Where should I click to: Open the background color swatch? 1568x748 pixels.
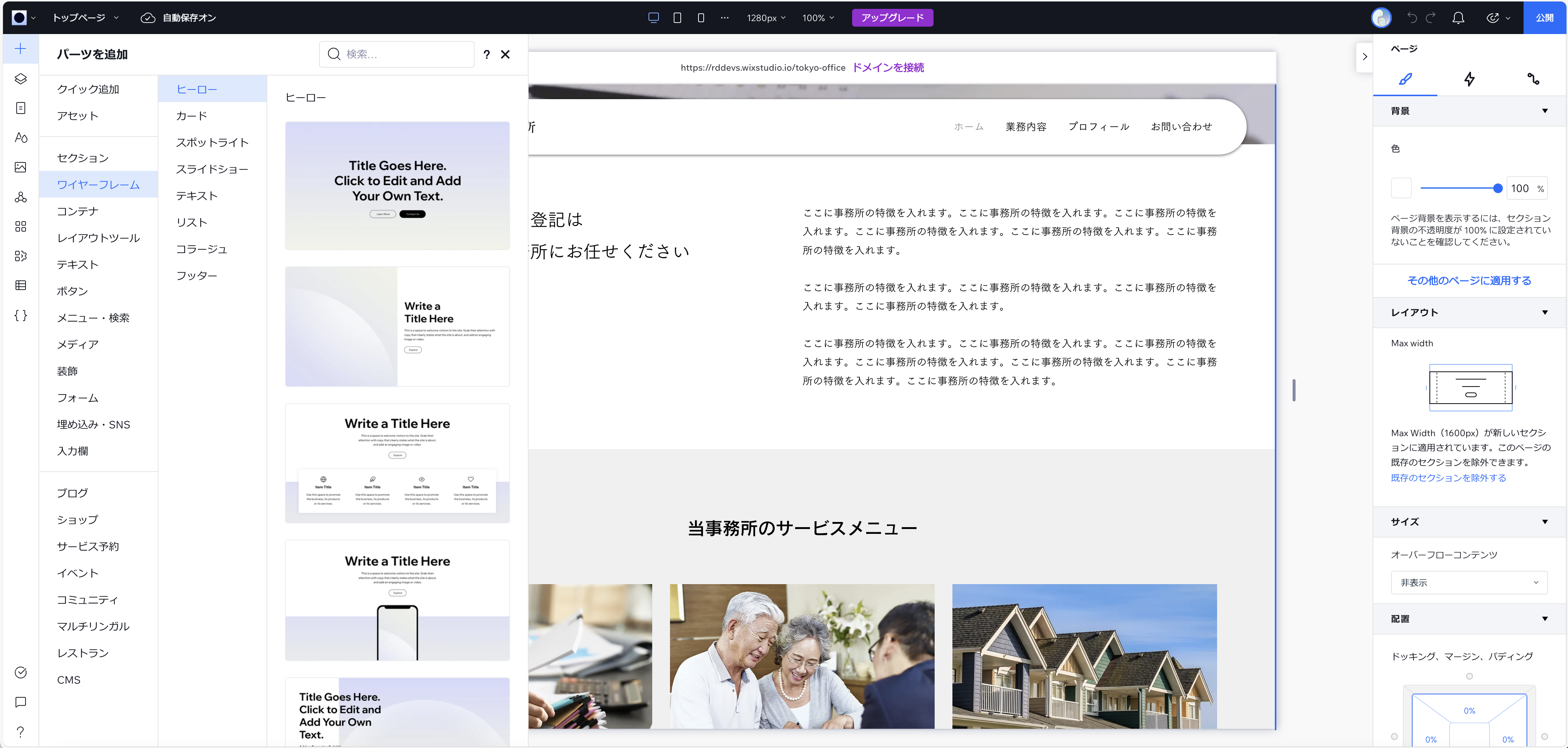coord(1401,188)
